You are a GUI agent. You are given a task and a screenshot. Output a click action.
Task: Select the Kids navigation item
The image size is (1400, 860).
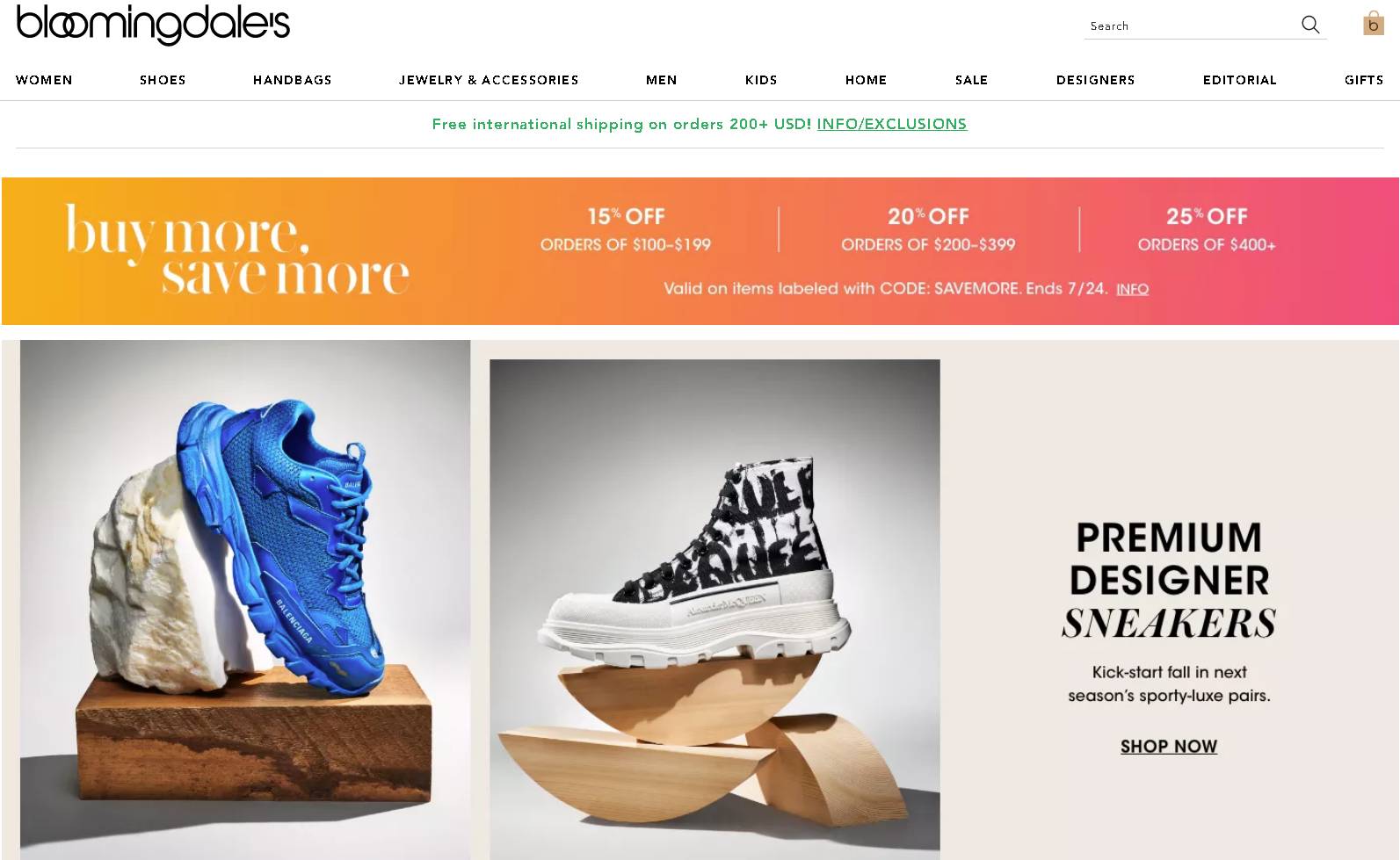(761, 80)
